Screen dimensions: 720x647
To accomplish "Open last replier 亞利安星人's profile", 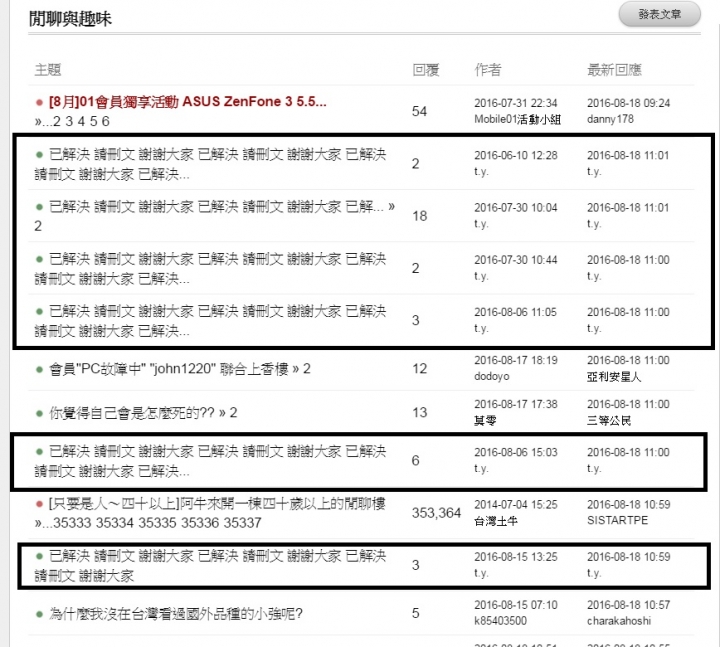I will [614, 377].
